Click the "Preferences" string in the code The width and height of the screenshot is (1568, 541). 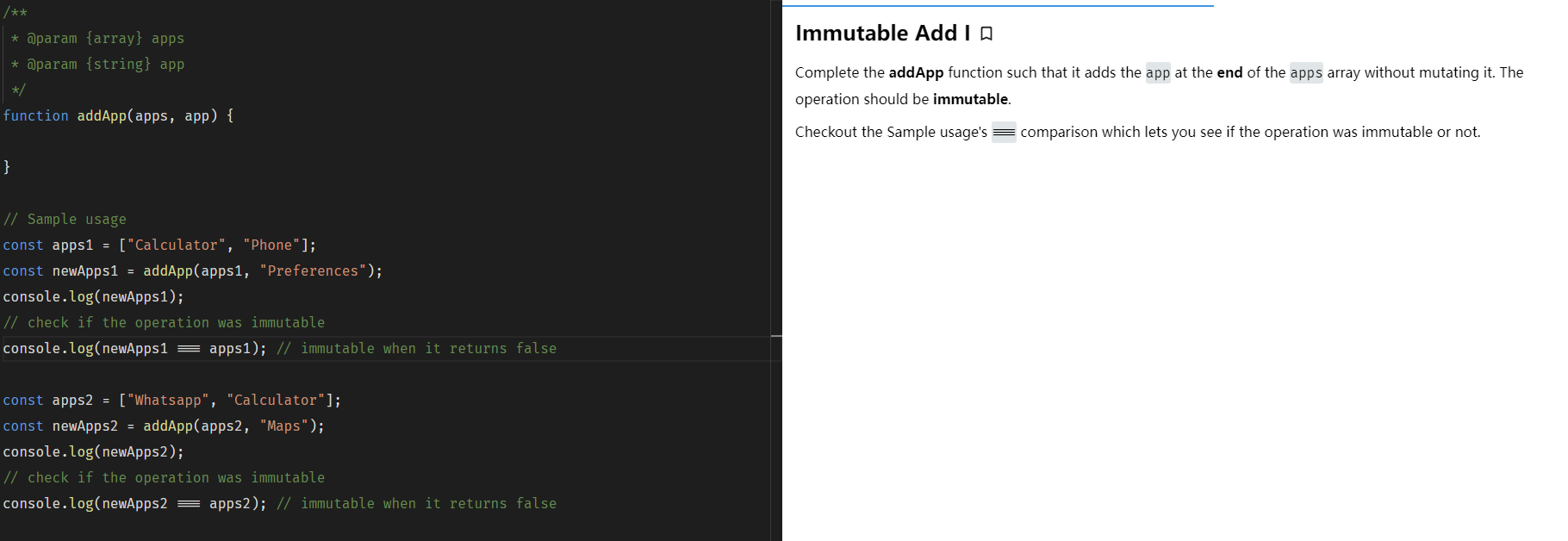(x=313, y=270)
